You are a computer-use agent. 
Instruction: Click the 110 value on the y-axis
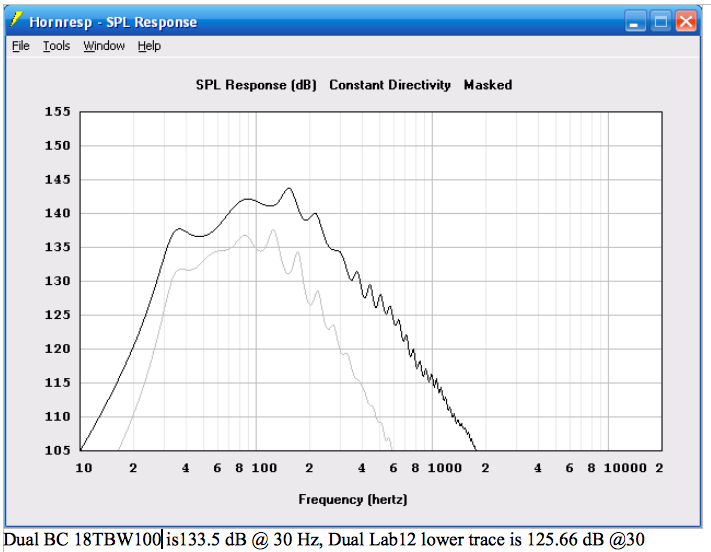58,416
